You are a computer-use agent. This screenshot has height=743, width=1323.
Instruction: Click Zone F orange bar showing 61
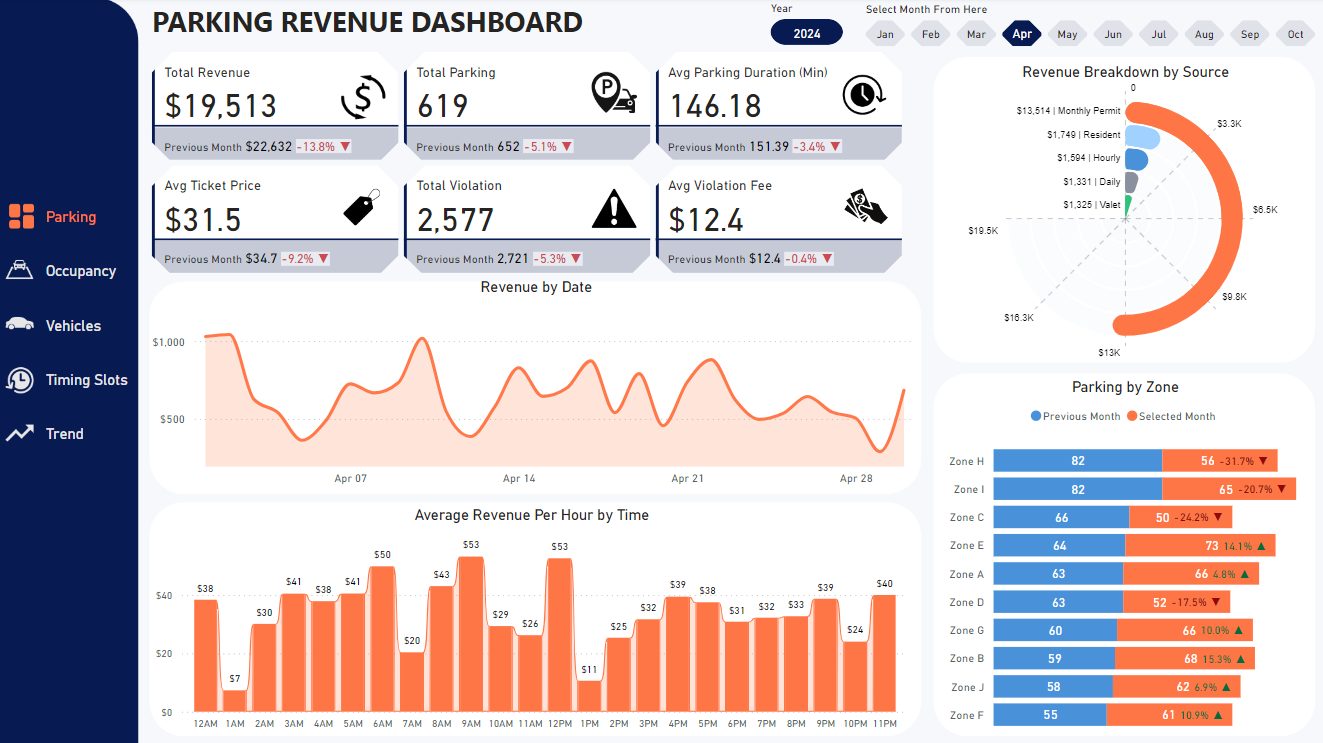(1169, 715)
